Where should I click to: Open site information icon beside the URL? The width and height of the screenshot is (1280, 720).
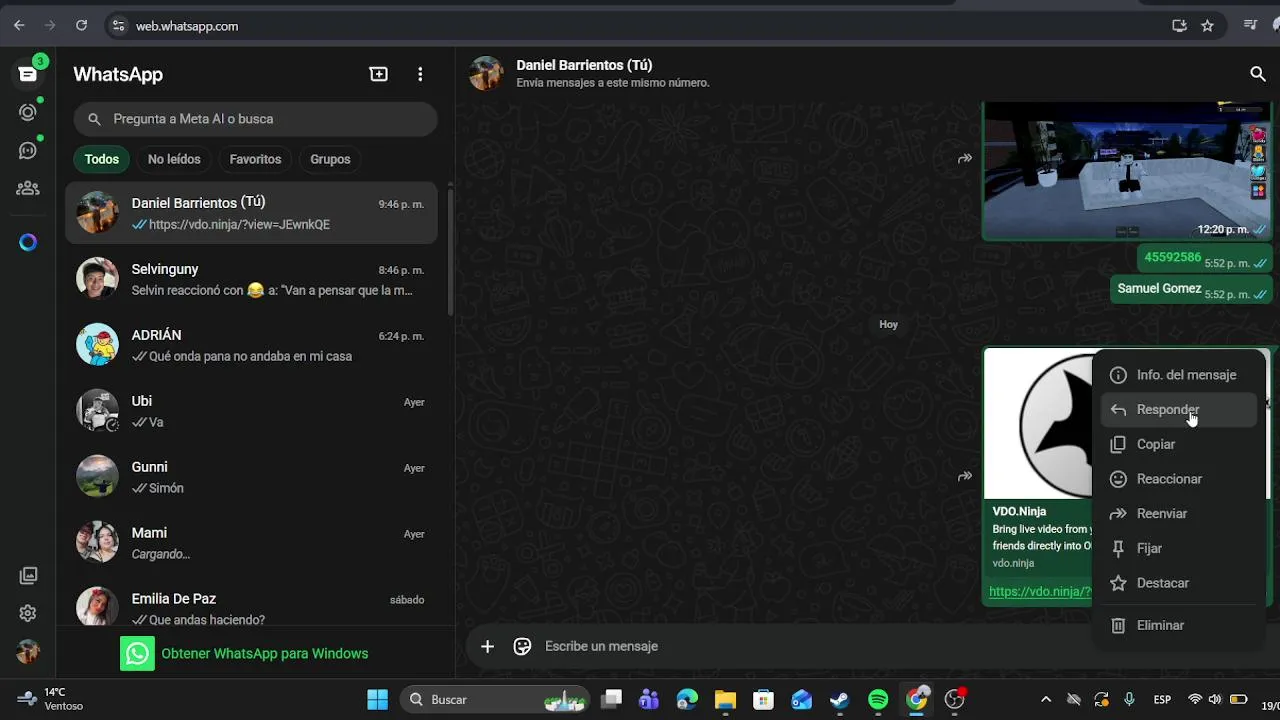118,26
